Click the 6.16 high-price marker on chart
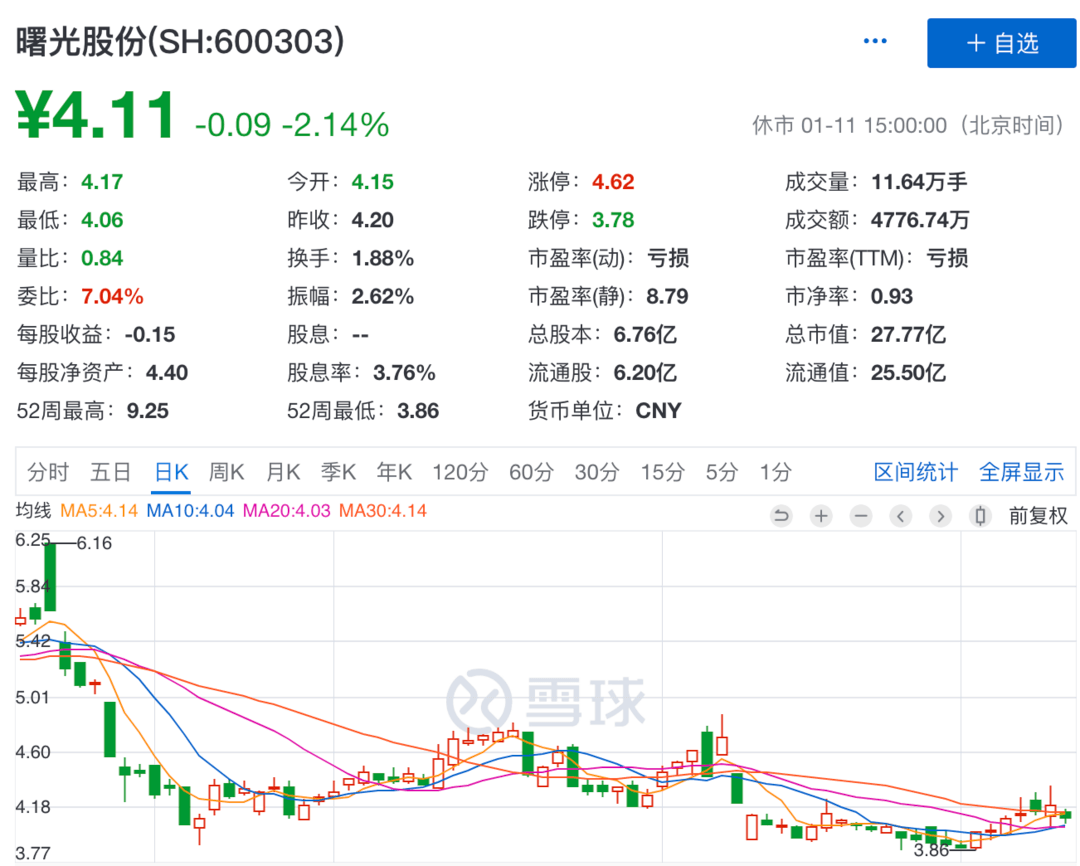 [94, 544]
